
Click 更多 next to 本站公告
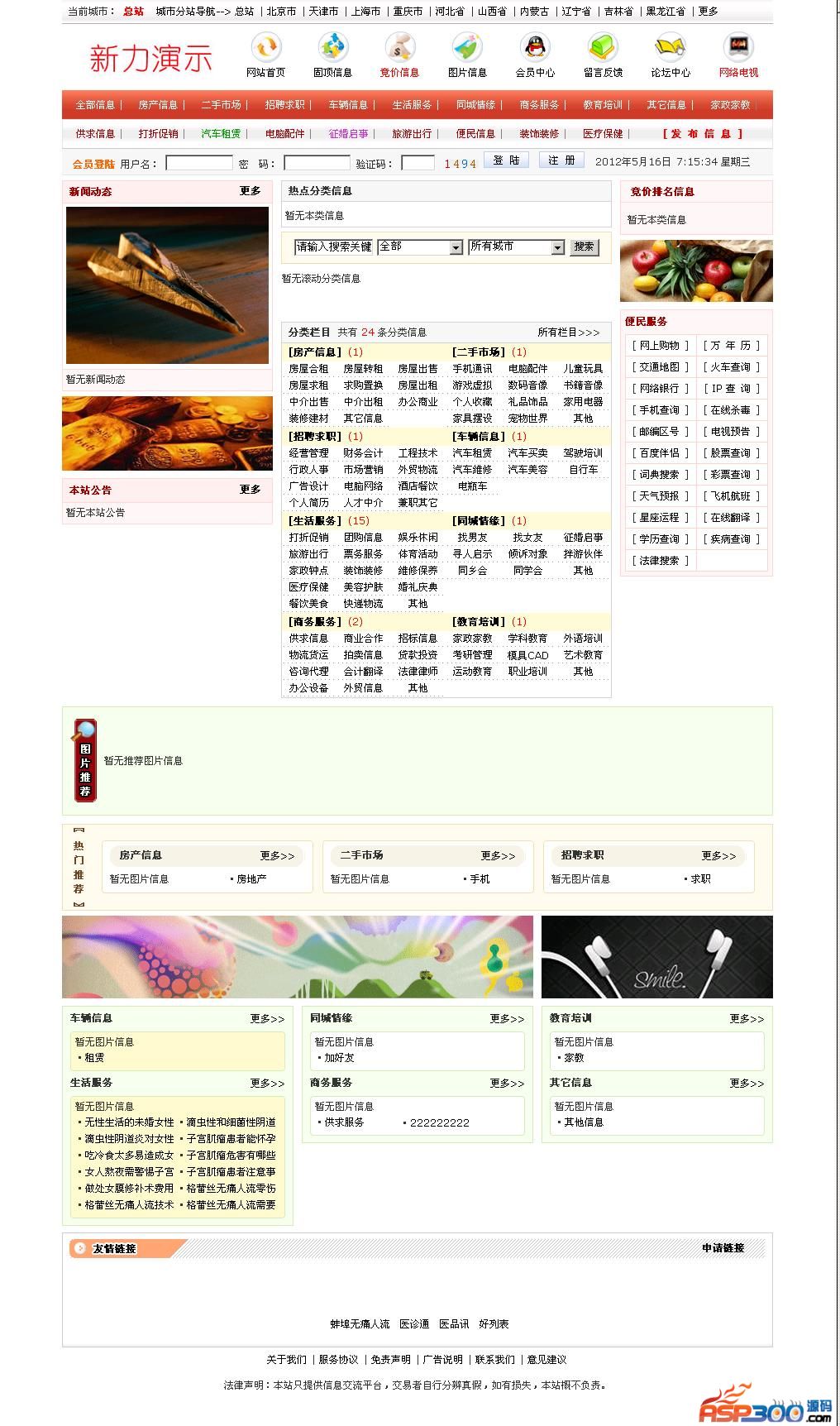(251, 490)
